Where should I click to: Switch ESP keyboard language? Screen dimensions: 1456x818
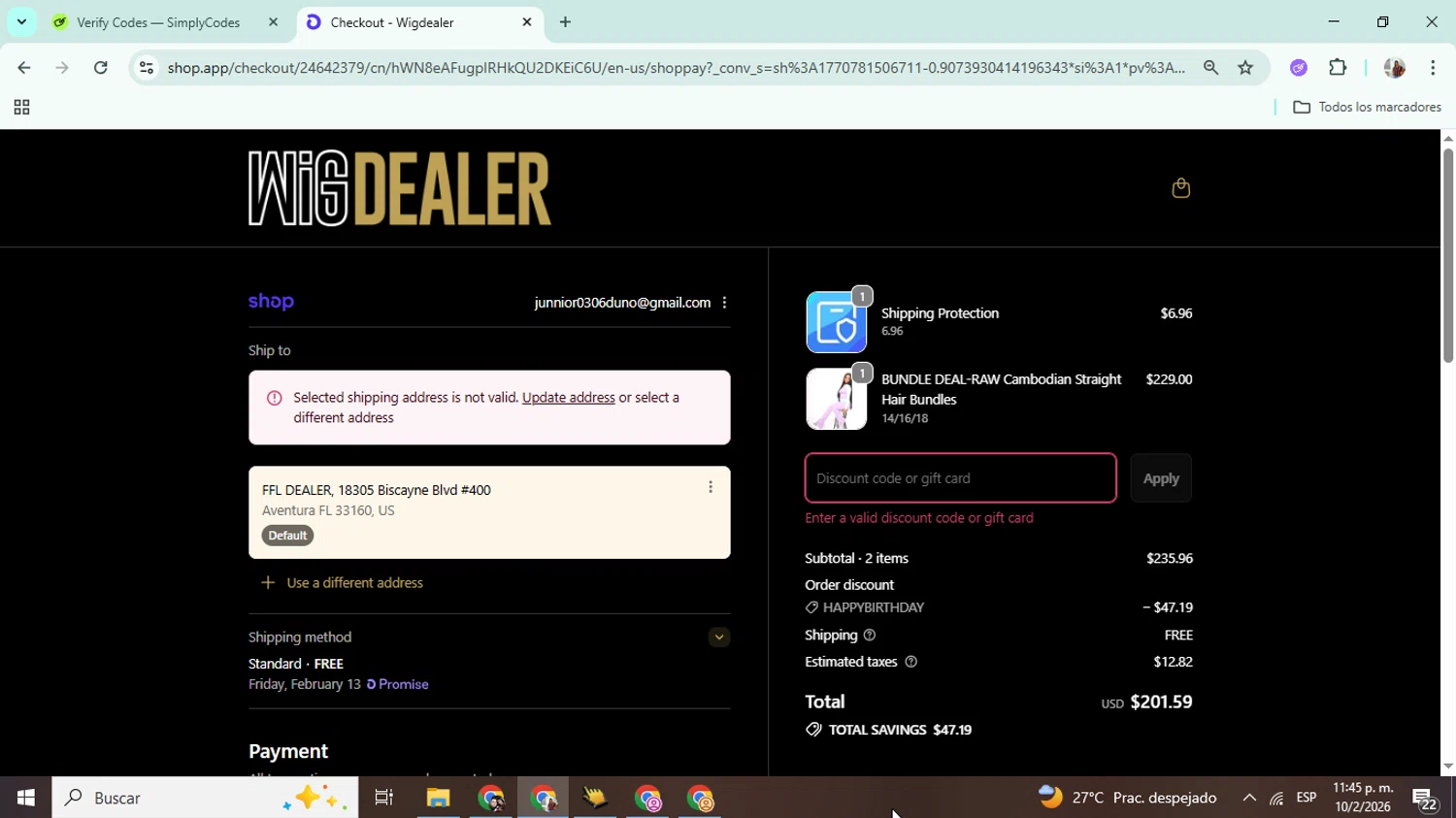point(1307,798)
